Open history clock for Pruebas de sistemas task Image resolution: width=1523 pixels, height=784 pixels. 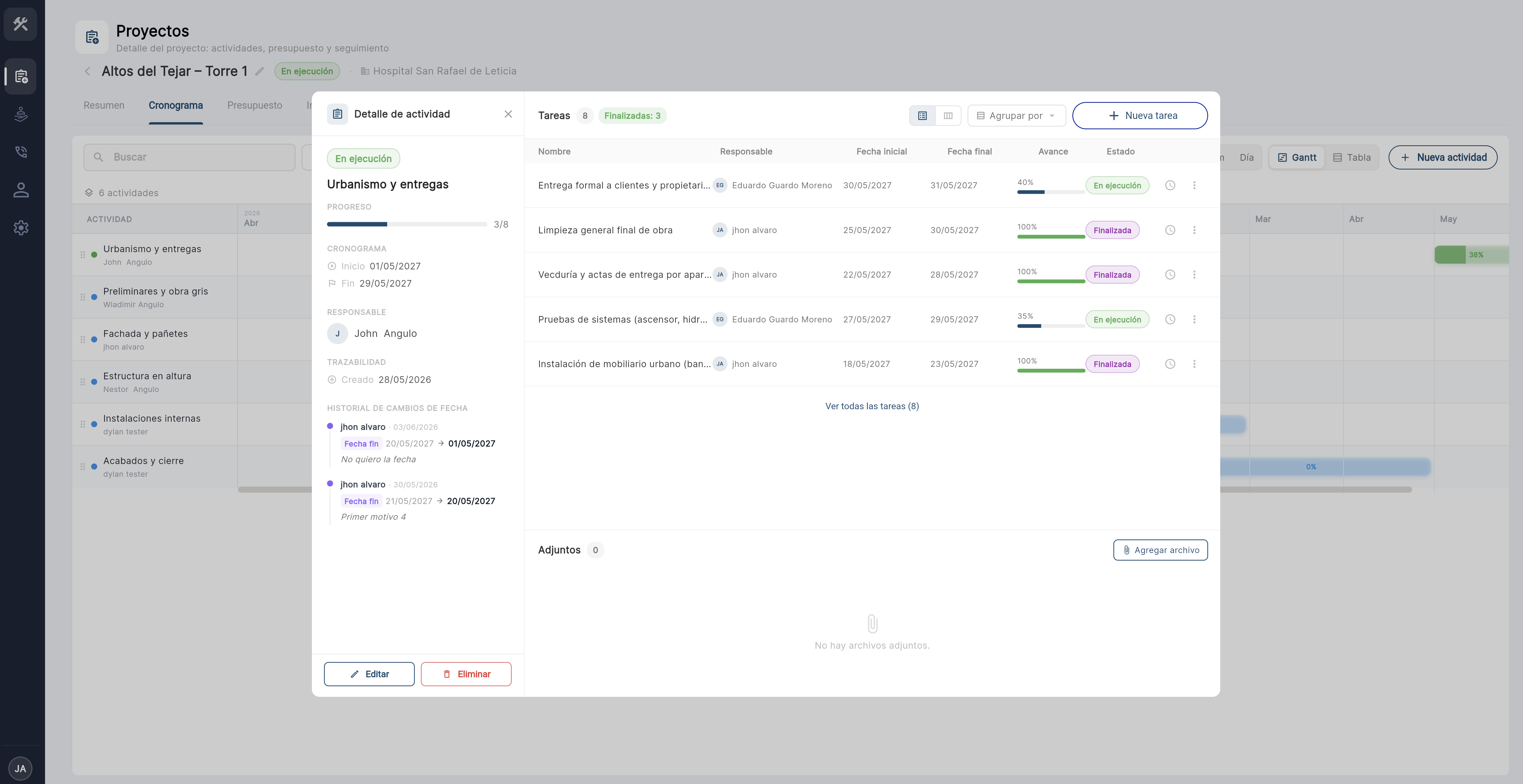tap(1169, 319)
